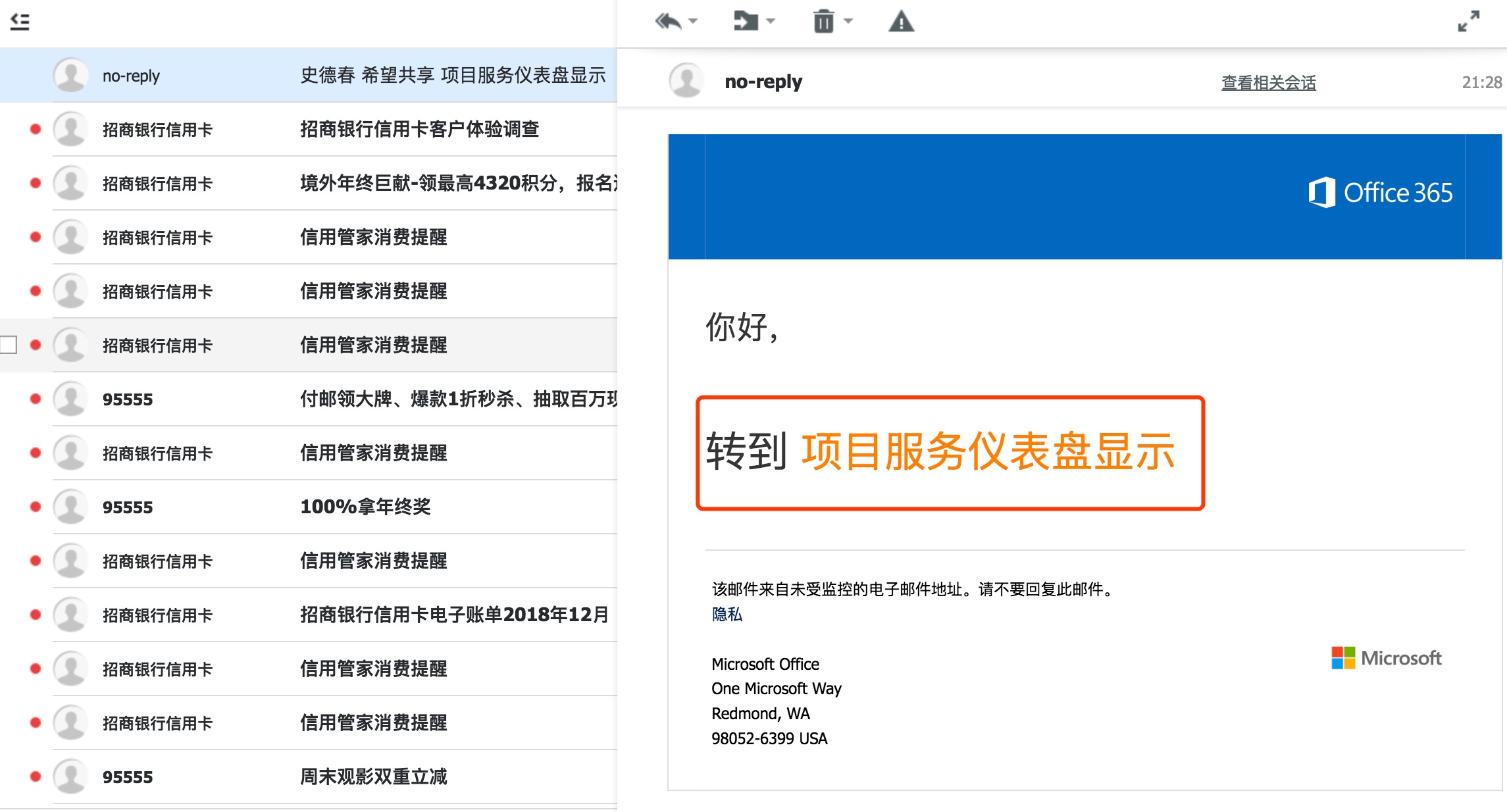Click the avatar on the 招商银行信用卡客户体验调查 row
This screenshot has height=812, width=1507.
[x=70, y=129]
